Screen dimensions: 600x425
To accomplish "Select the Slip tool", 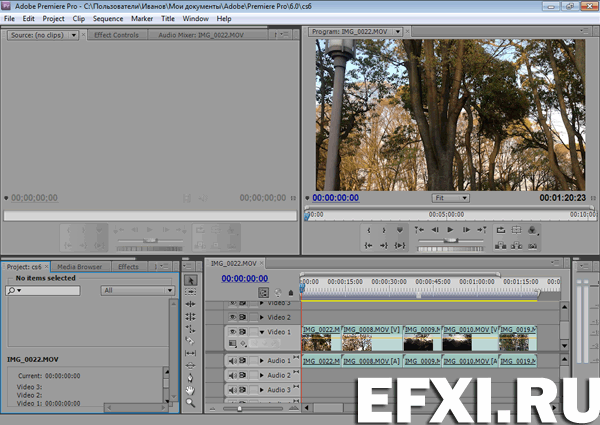I will point(191,353).
